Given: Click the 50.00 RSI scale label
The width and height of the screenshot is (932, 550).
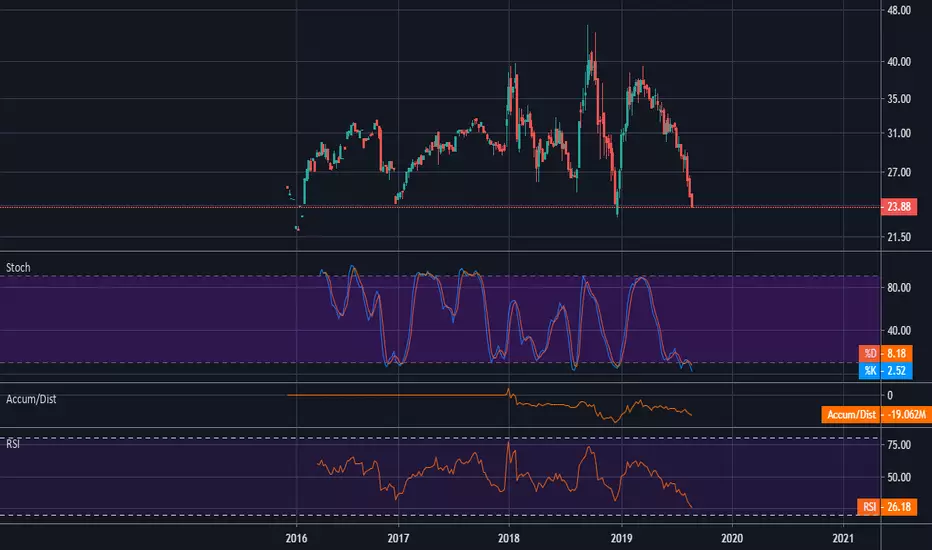Looking at the screenshot, I should tap(899, 477).
